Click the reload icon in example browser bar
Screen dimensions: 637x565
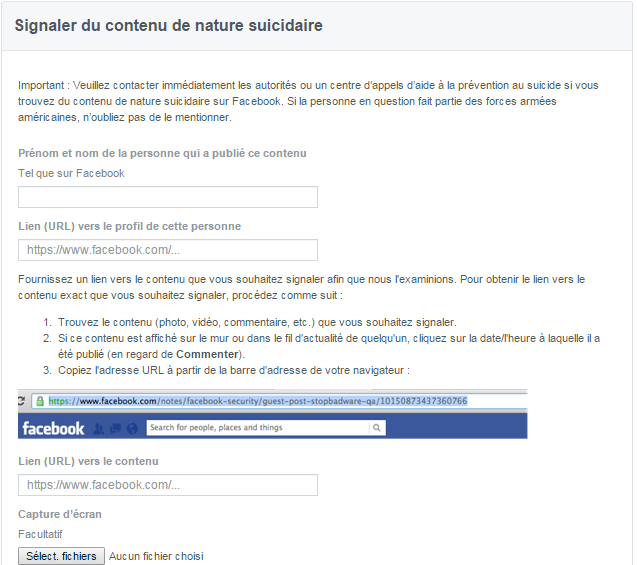point(21,401)
